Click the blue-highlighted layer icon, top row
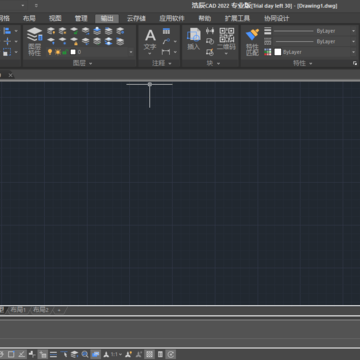This screenshot has height=360, width=360. point(97,31)
